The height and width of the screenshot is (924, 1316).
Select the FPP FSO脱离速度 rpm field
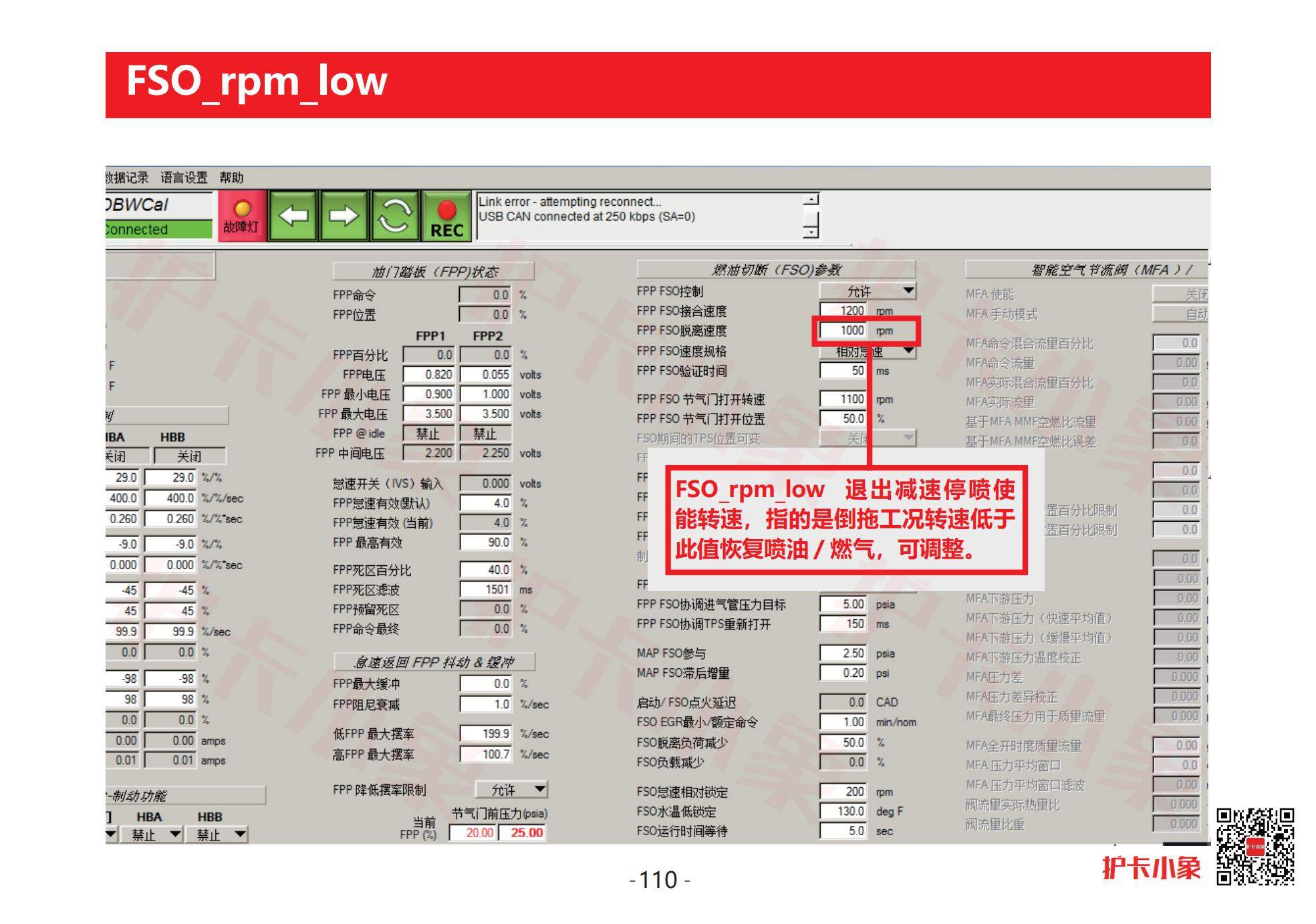(x=843, y=331)
